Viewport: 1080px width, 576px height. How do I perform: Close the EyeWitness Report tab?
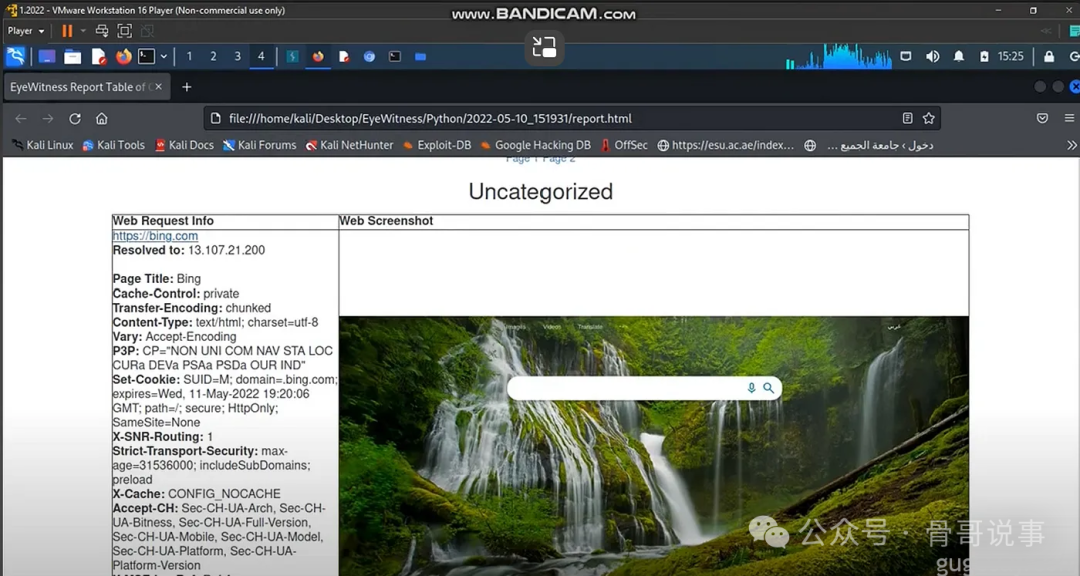point(158,87)
